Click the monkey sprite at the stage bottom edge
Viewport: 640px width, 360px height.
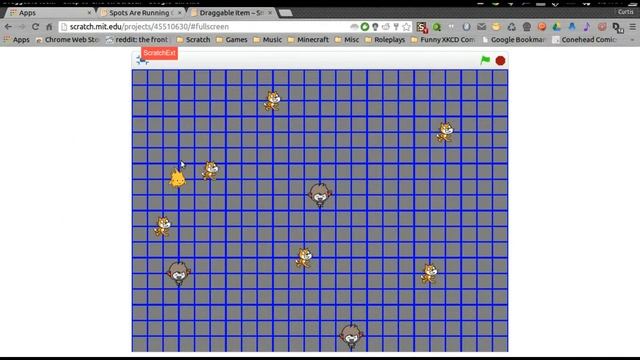point(351,336)
